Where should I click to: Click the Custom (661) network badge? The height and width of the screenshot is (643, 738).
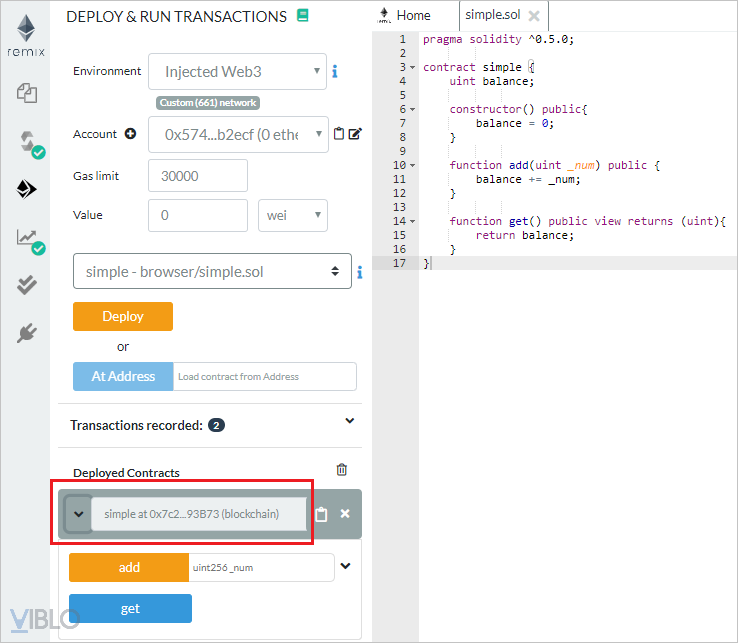[x=208, y=103]
